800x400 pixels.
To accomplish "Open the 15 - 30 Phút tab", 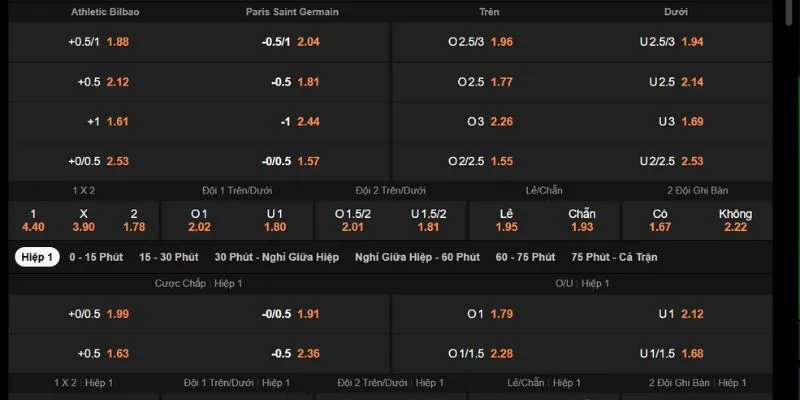I will click(170, 257).
